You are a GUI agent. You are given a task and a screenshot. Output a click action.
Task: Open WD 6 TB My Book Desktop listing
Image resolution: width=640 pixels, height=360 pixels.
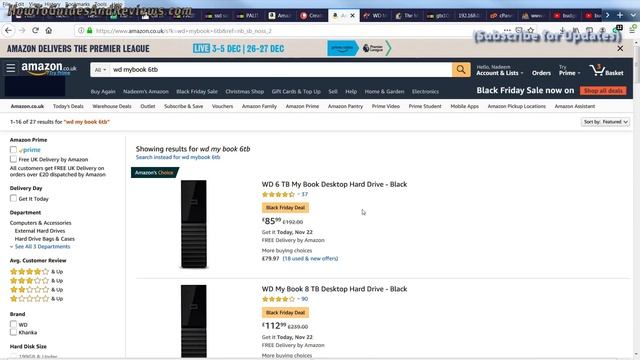coord(334,184)
